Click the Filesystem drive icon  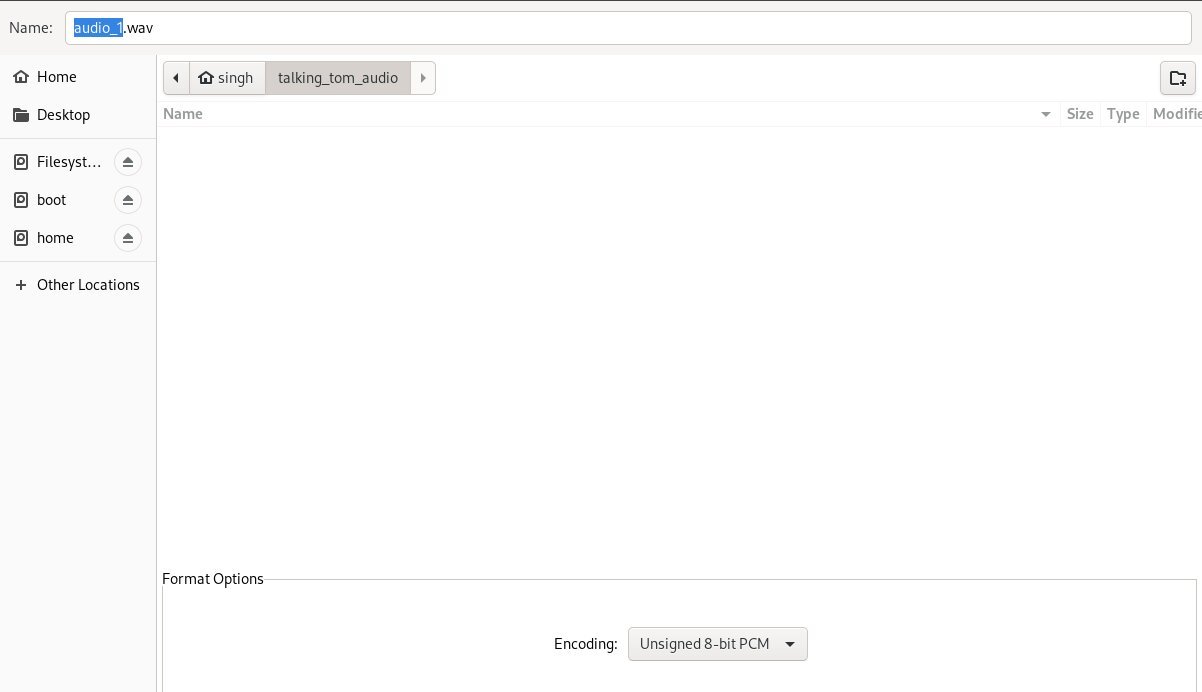[x=21, y=161]
